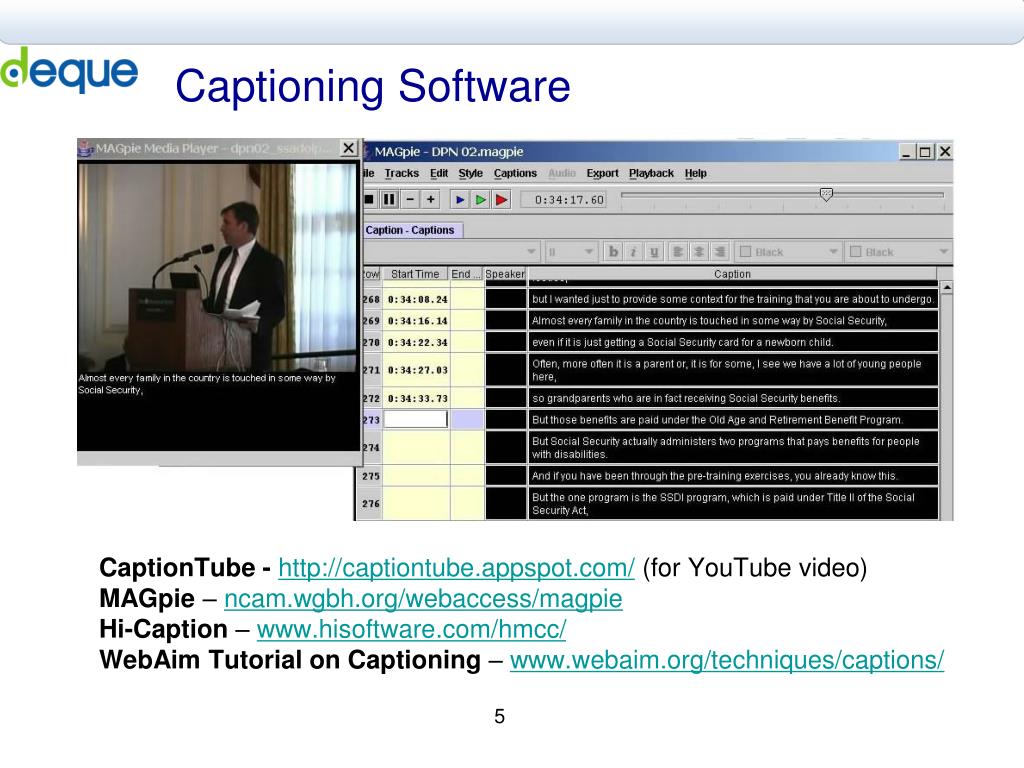Click the End column header
This screenshot has height=768, width=1024.
(x=466, y=274)
